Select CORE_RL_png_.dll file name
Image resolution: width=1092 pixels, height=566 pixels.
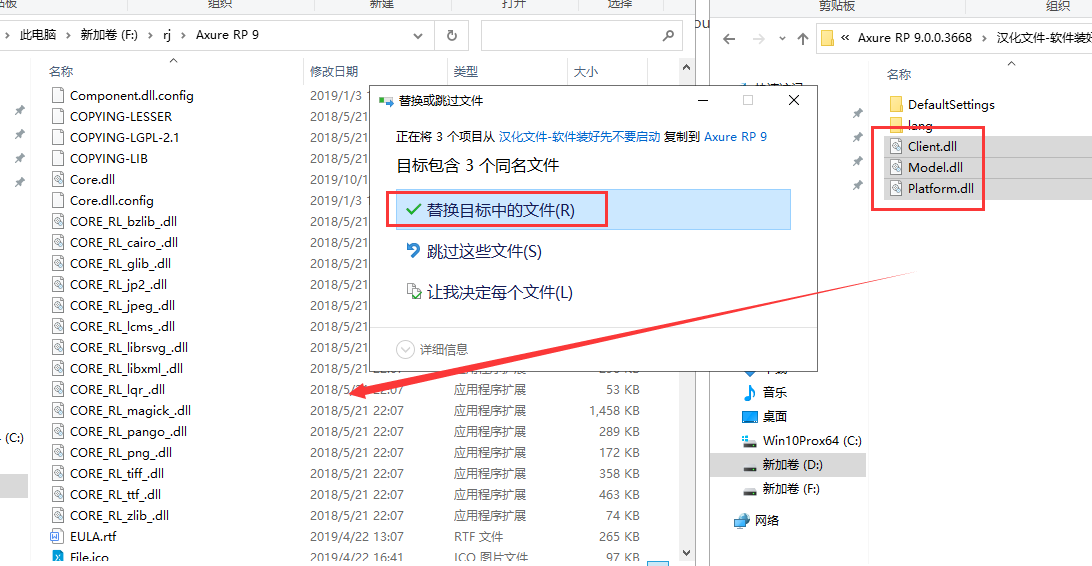pos(121,453)
